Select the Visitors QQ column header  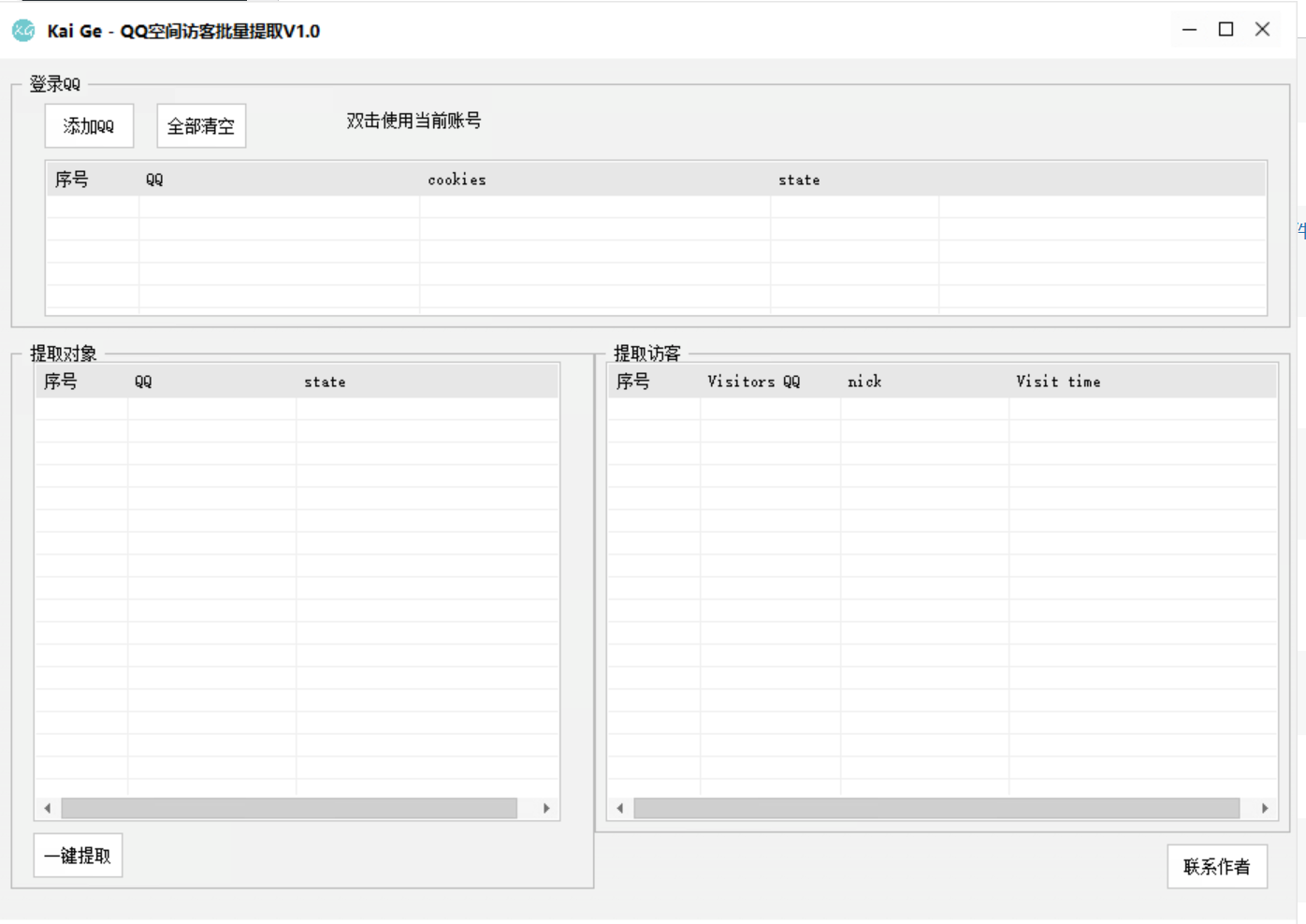pyautogui.click(x=753, y=381)
